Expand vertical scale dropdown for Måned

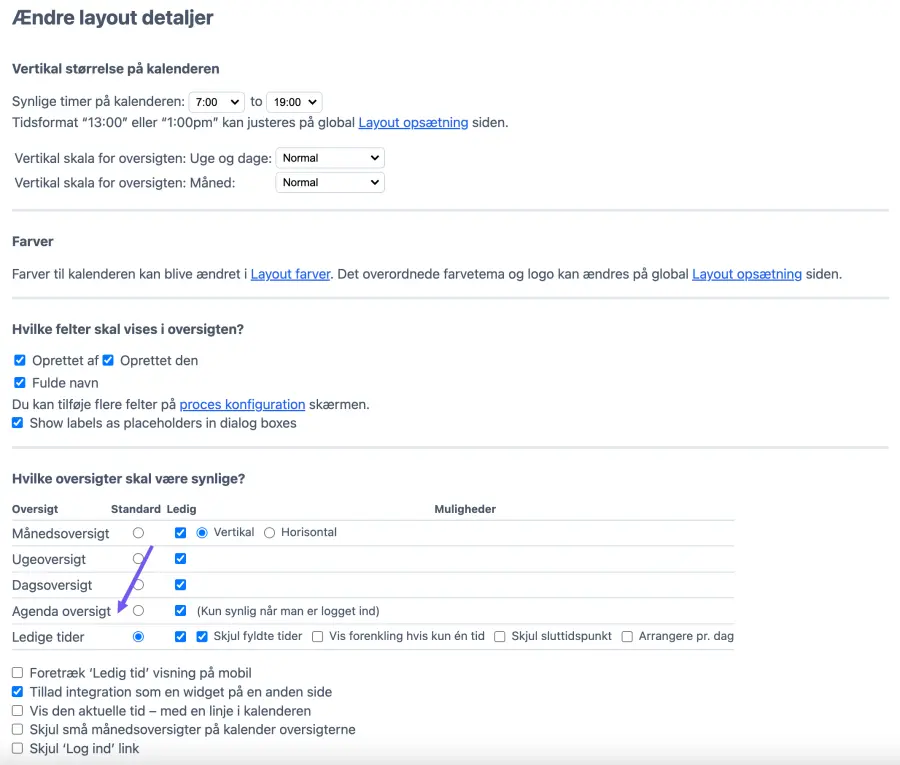[329, 183]
